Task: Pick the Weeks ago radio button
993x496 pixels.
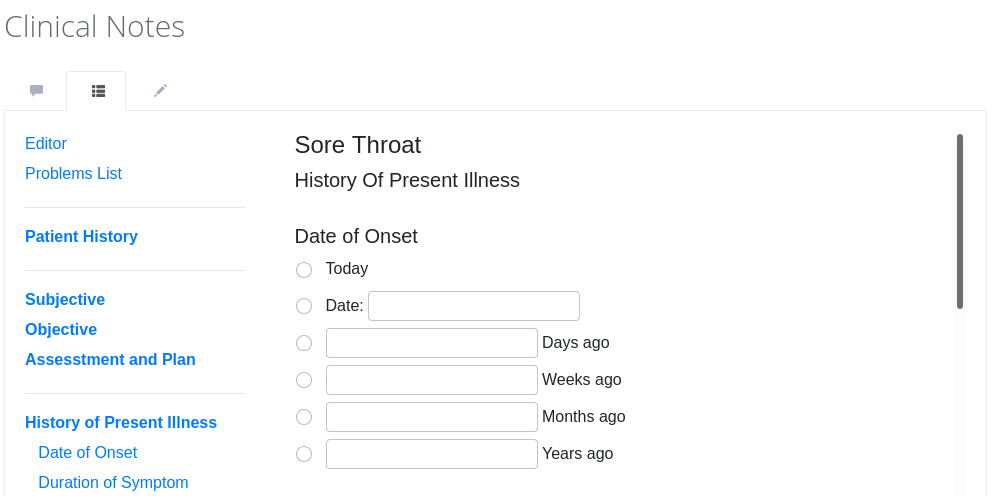Action: [304, 380]
